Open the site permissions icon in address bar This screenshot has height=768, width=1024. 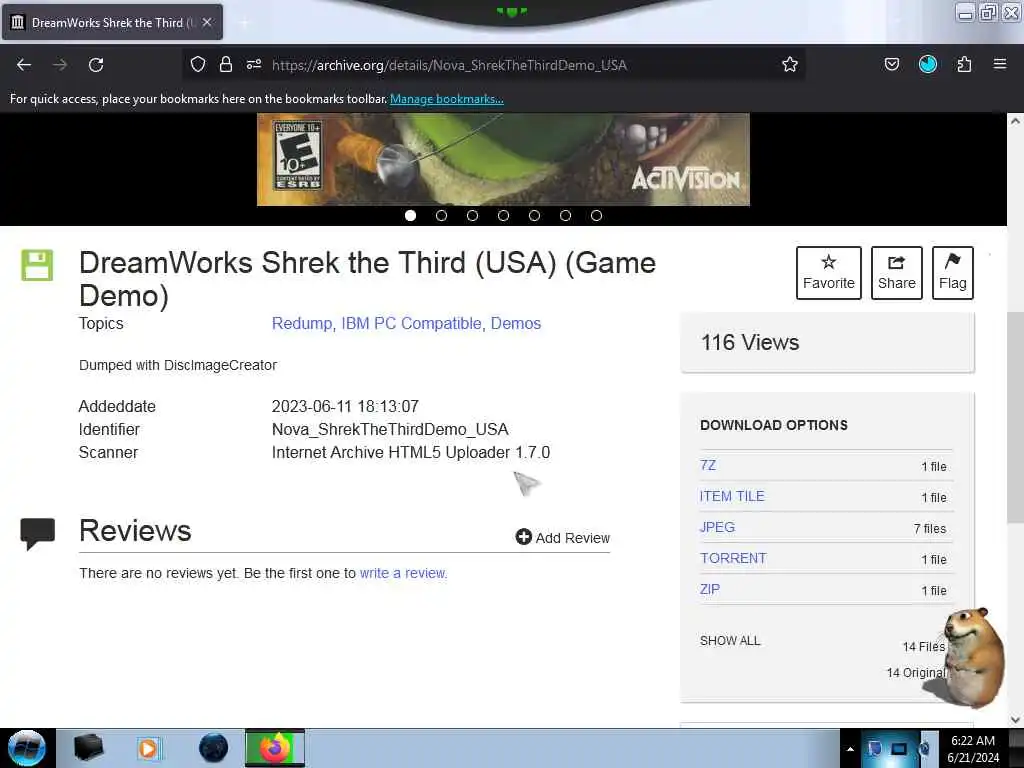pos(254,64)
